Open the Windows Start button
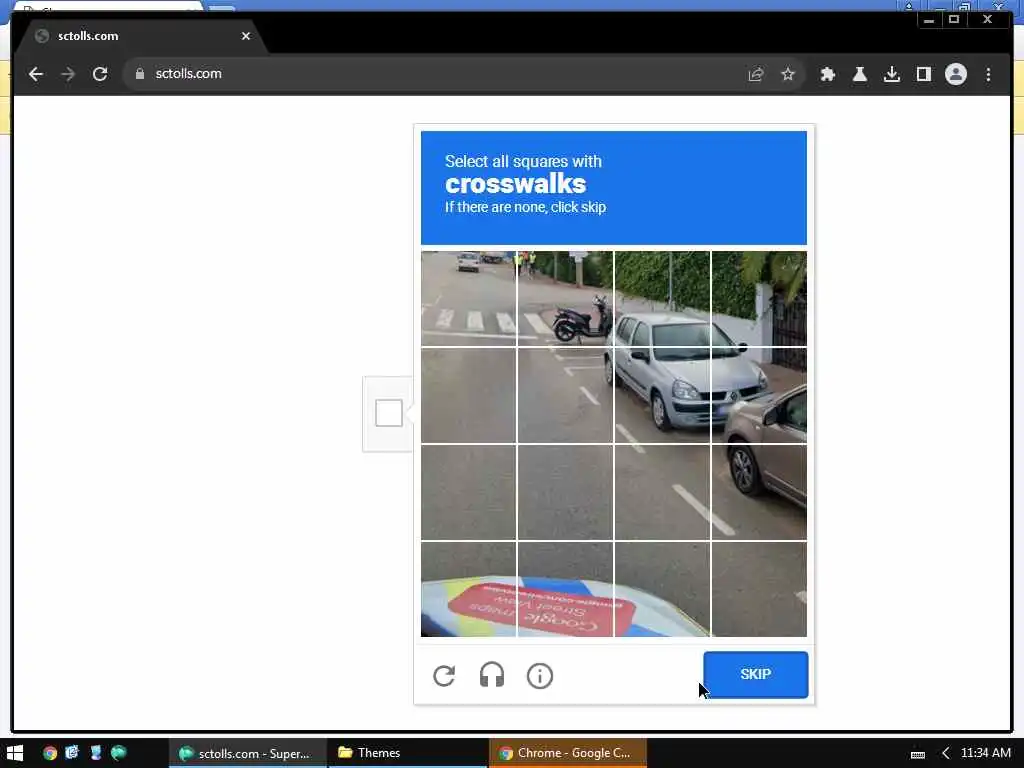Screen dimensions: 1024x768 click(14, 753)
